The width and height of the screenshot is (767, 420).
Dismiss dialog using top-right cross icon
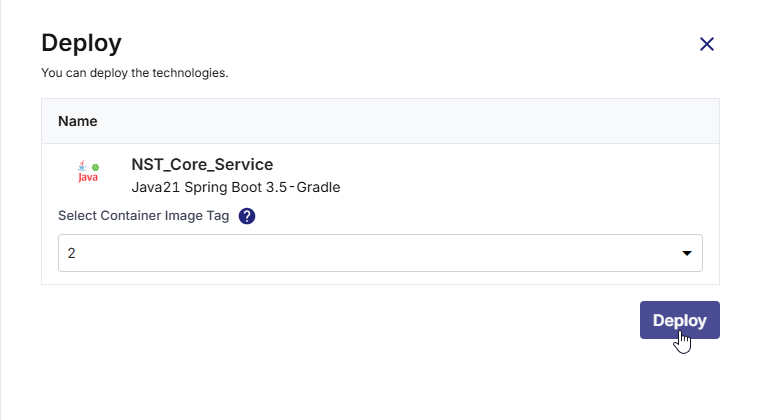[707, 44]
